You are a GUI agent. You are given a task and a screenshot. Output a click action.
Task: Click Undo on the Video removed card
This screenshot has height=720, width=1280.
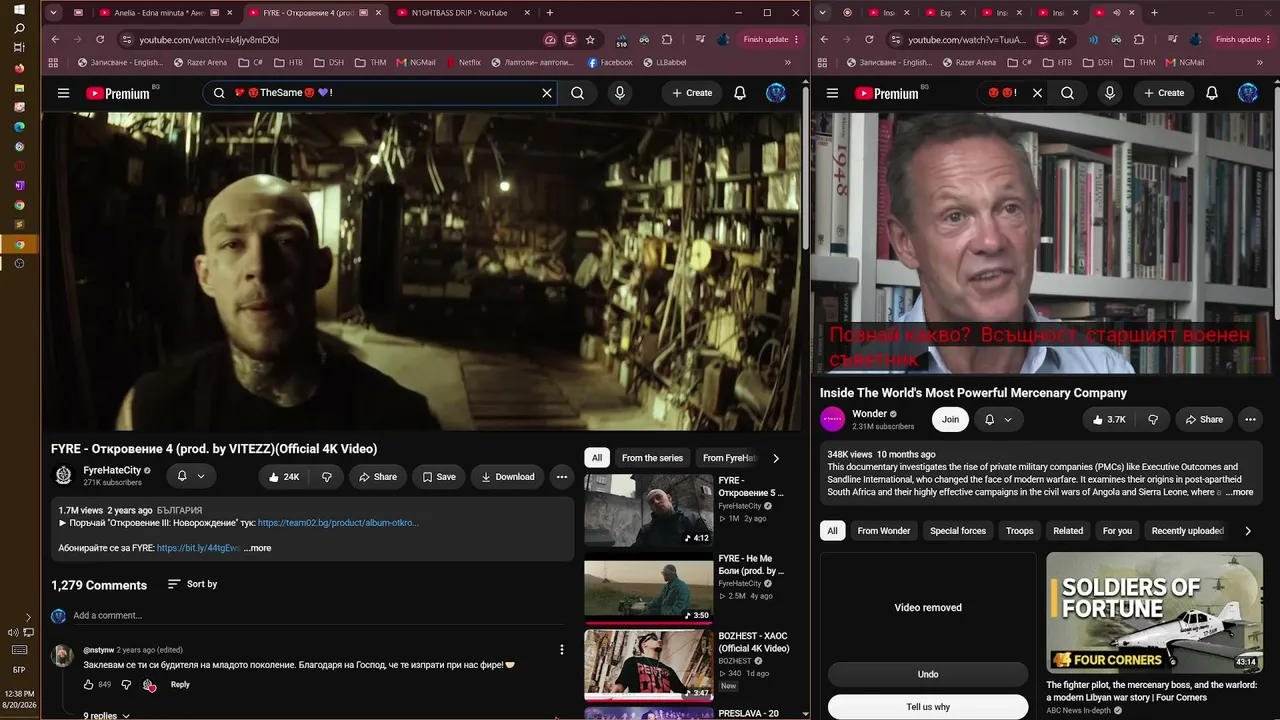coord(928,674)
